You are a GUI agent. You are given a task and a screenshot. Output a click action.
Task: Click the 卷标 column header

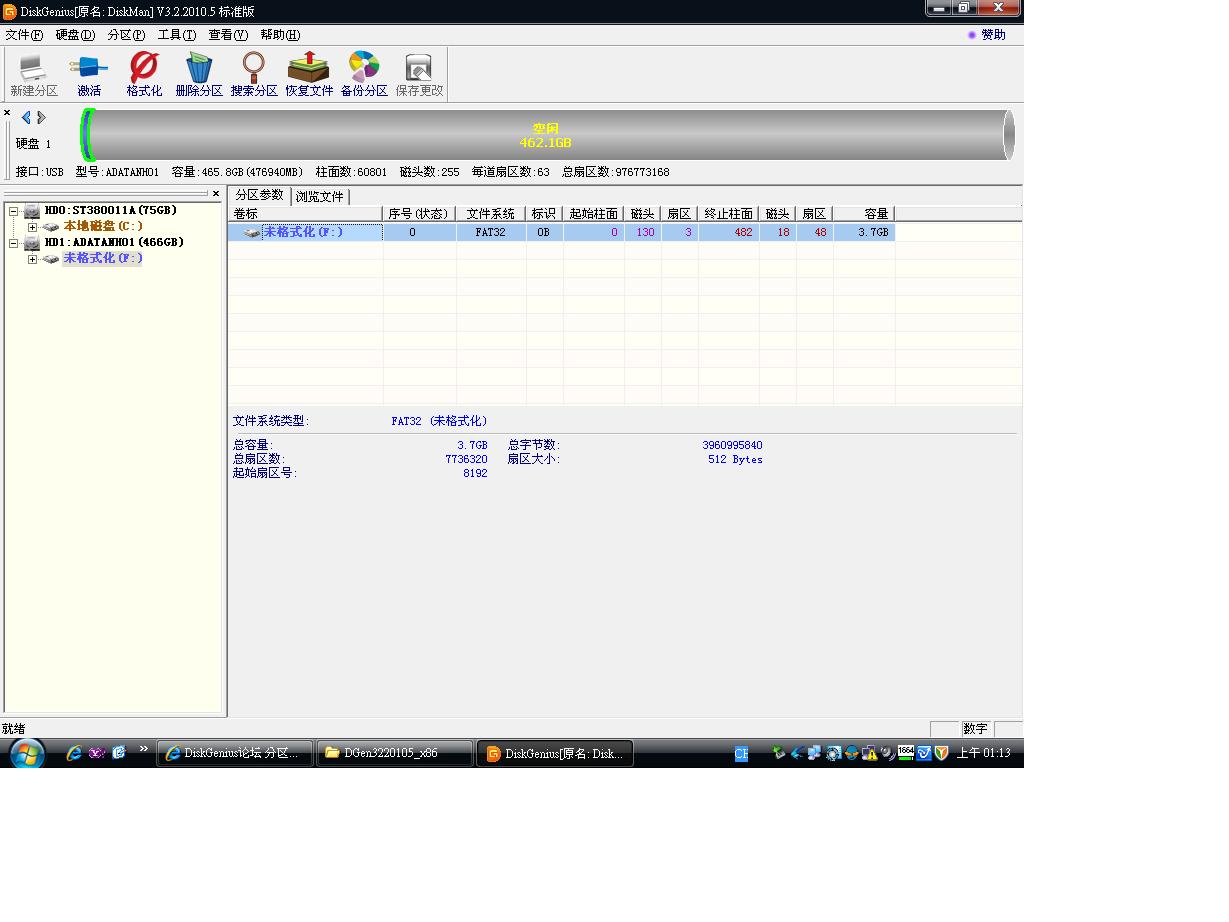[306, 214]
